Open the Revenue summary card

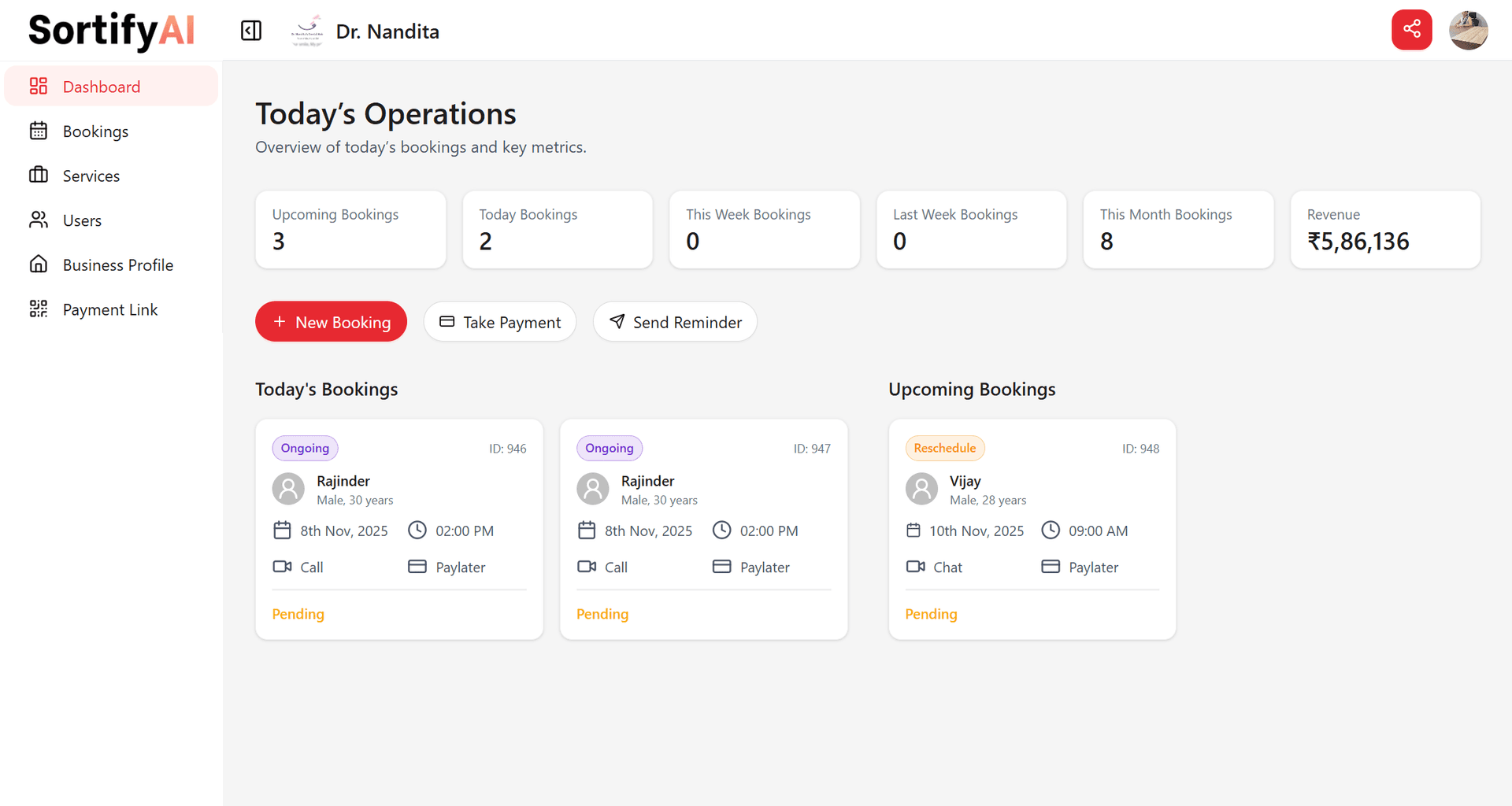pyautogui.click(x=1384, y=230)
